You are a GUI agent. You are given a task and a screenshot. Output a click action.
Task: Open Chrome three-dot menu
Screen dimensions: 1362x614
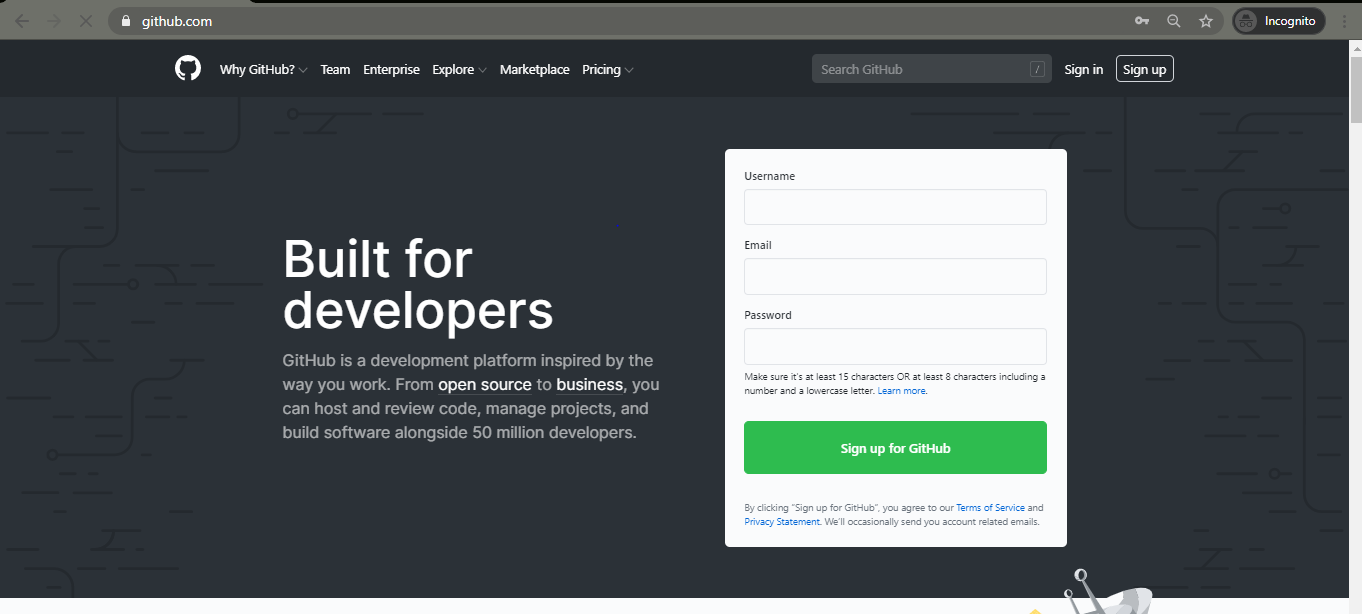(1344, 21)
